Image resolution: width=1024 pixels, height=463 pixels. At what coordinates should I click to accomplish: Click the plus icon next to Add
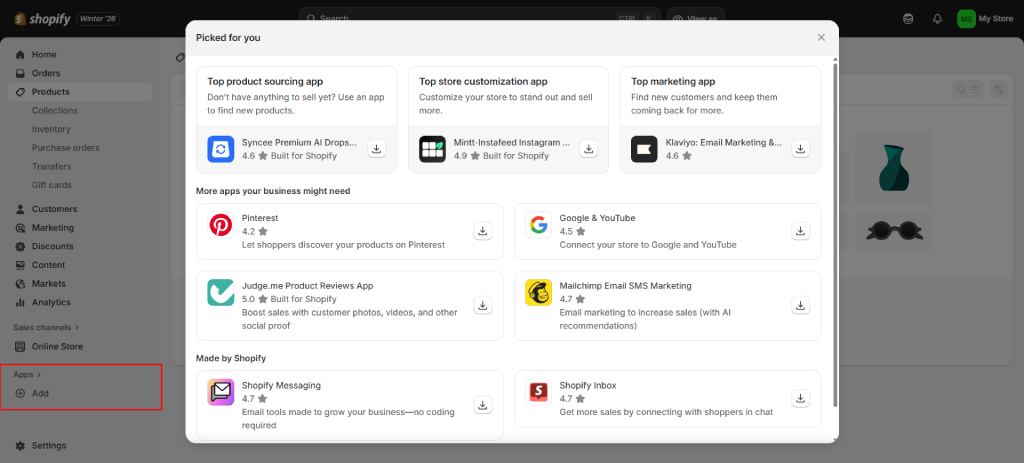click(x=20, y=393)
